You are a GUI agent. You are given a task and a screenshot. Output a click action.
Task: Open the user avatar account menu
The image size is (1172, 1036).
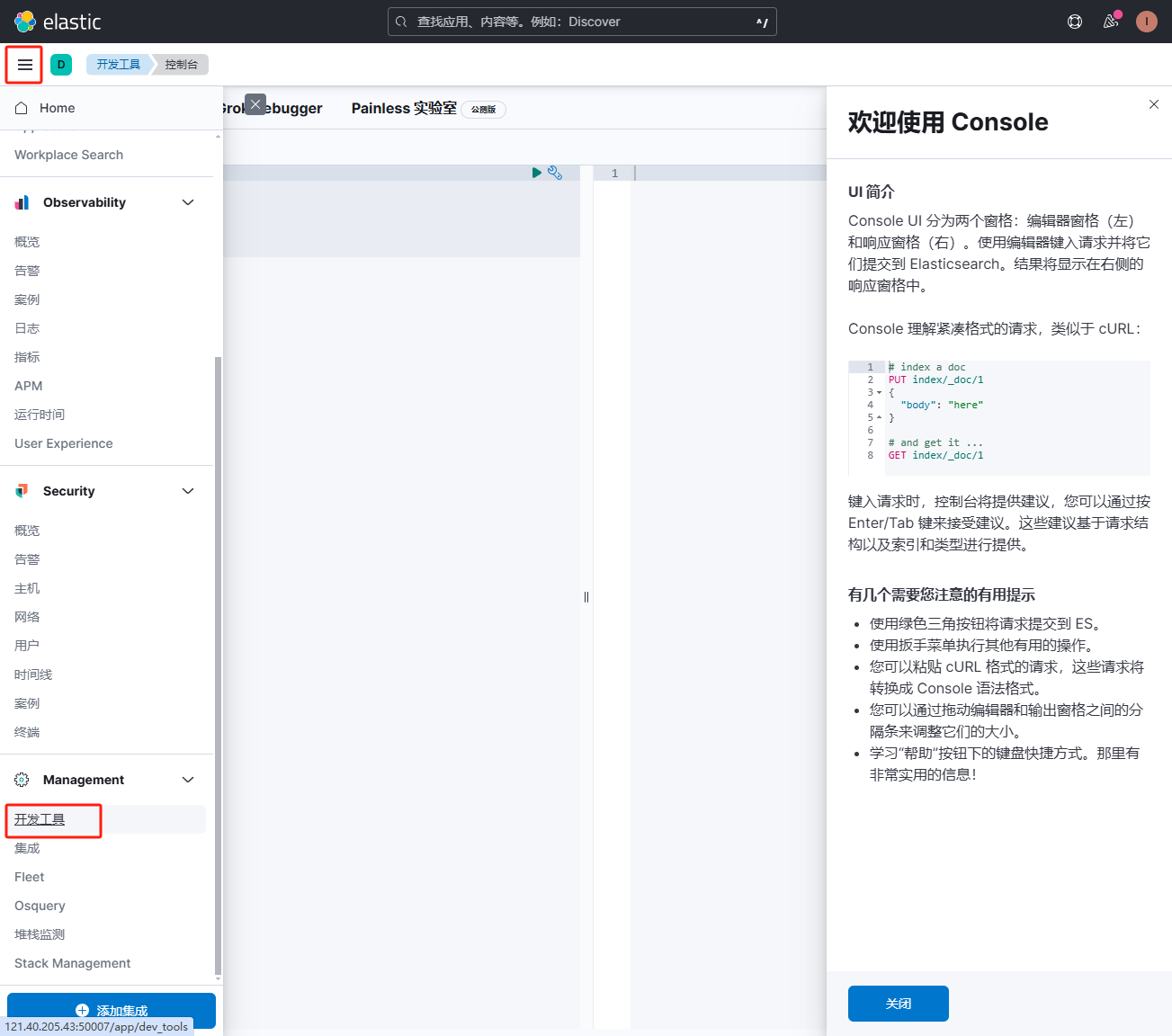1146,22
